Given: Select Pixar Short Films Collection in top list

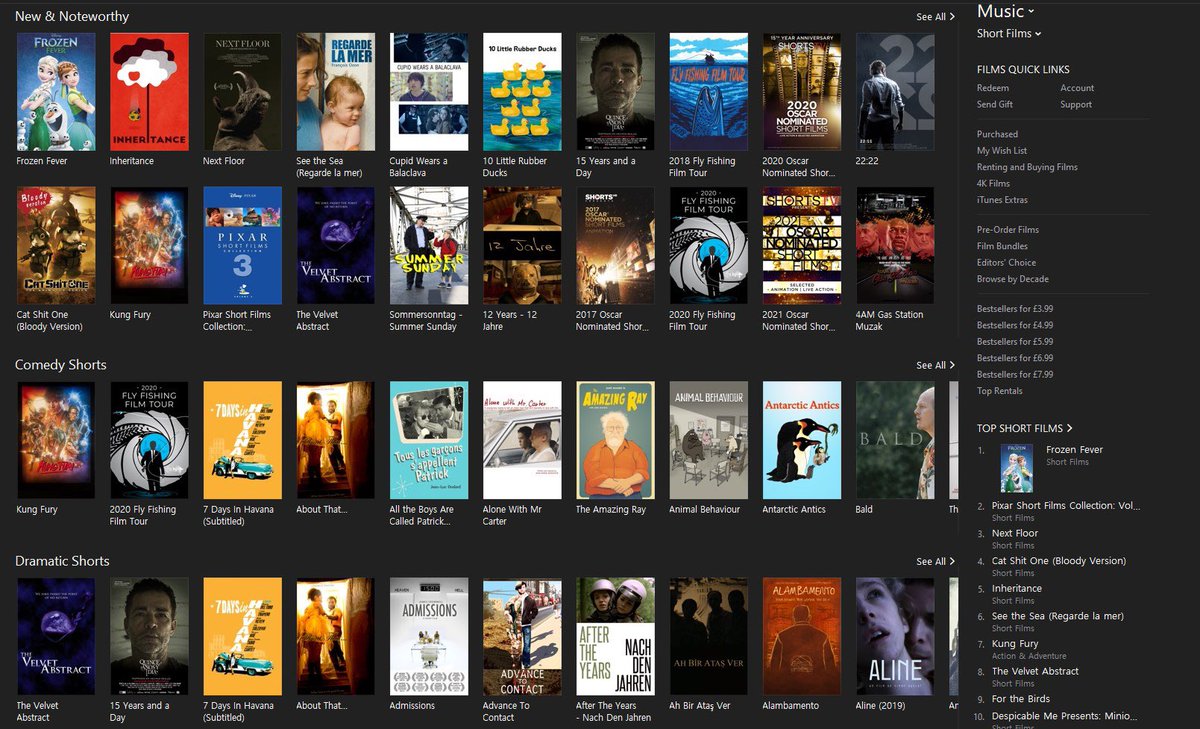Looking at the screenshot, I should pyautogui.click(x=1066, y=506).
